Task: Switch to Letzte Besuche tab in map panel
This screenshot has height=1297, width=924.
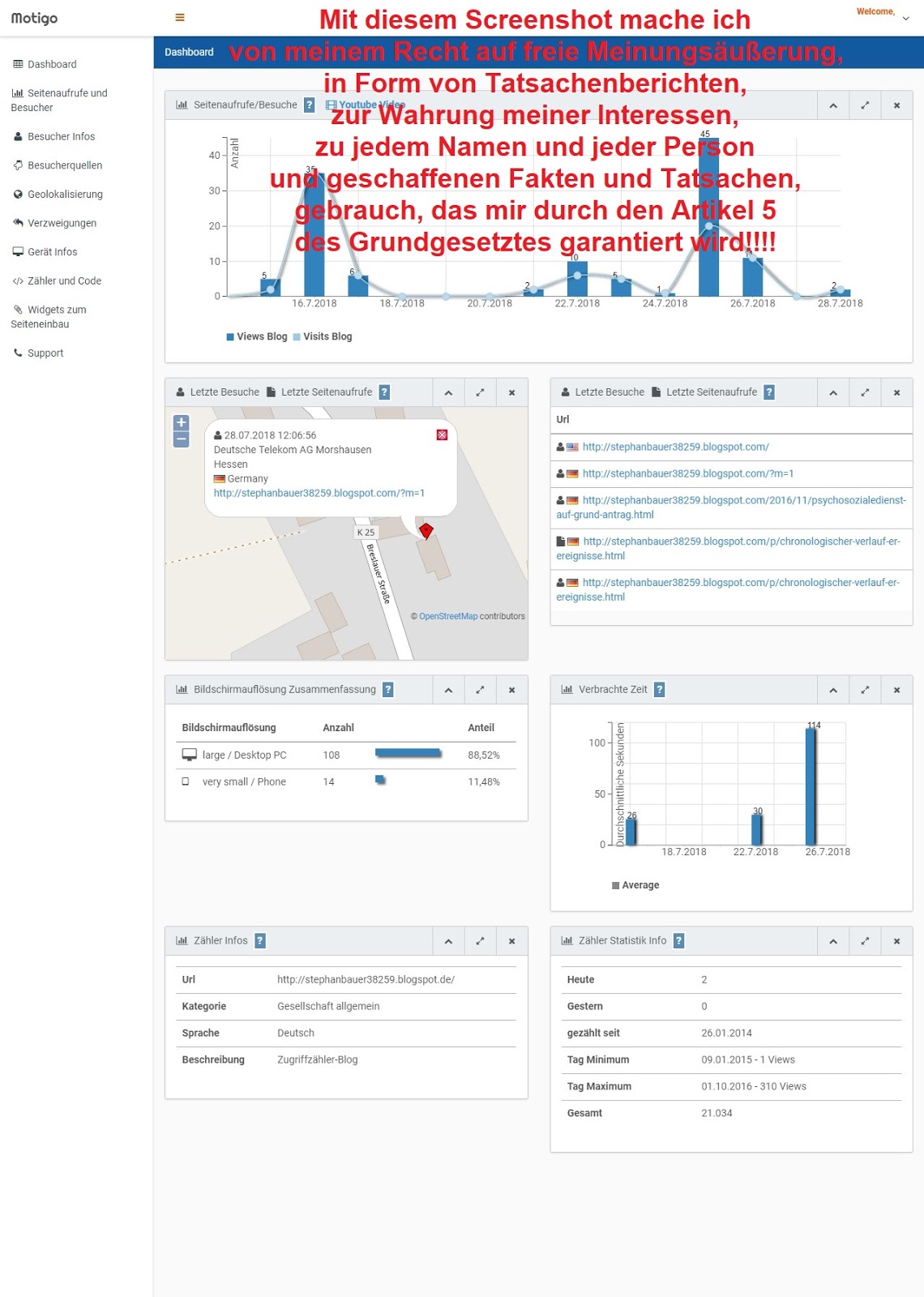Action: click(218, 392)
